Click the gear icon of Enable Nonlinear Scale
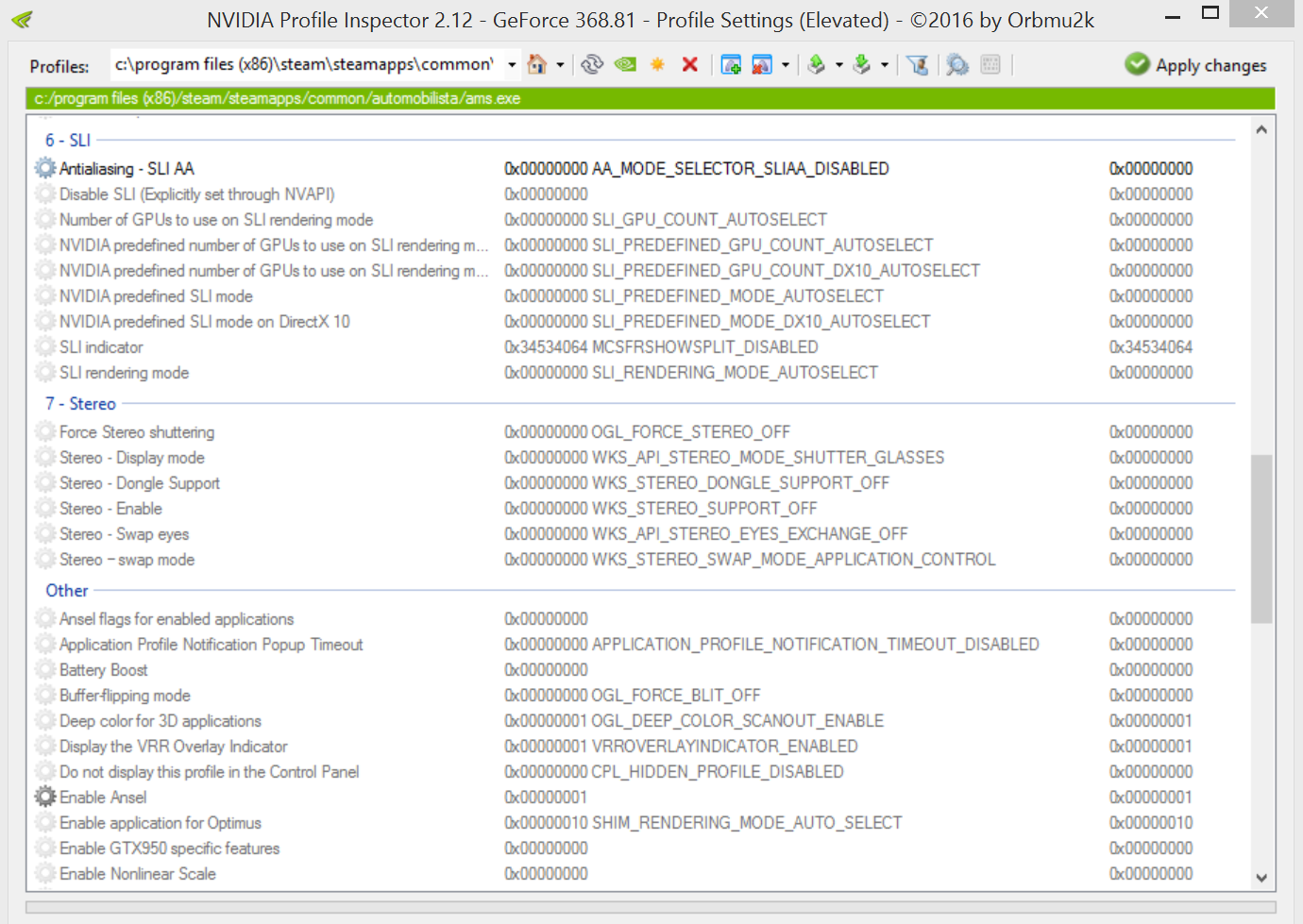The image size is (1303, 924). 45,873
